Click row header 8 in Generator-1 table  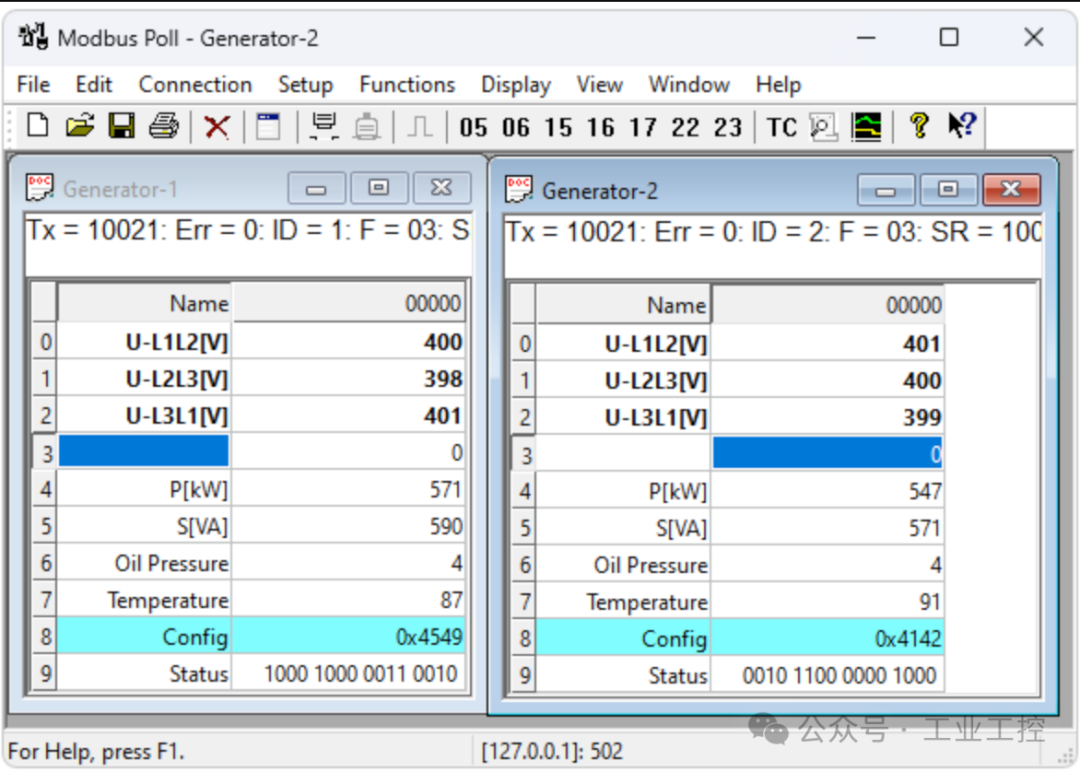point(45,637)
